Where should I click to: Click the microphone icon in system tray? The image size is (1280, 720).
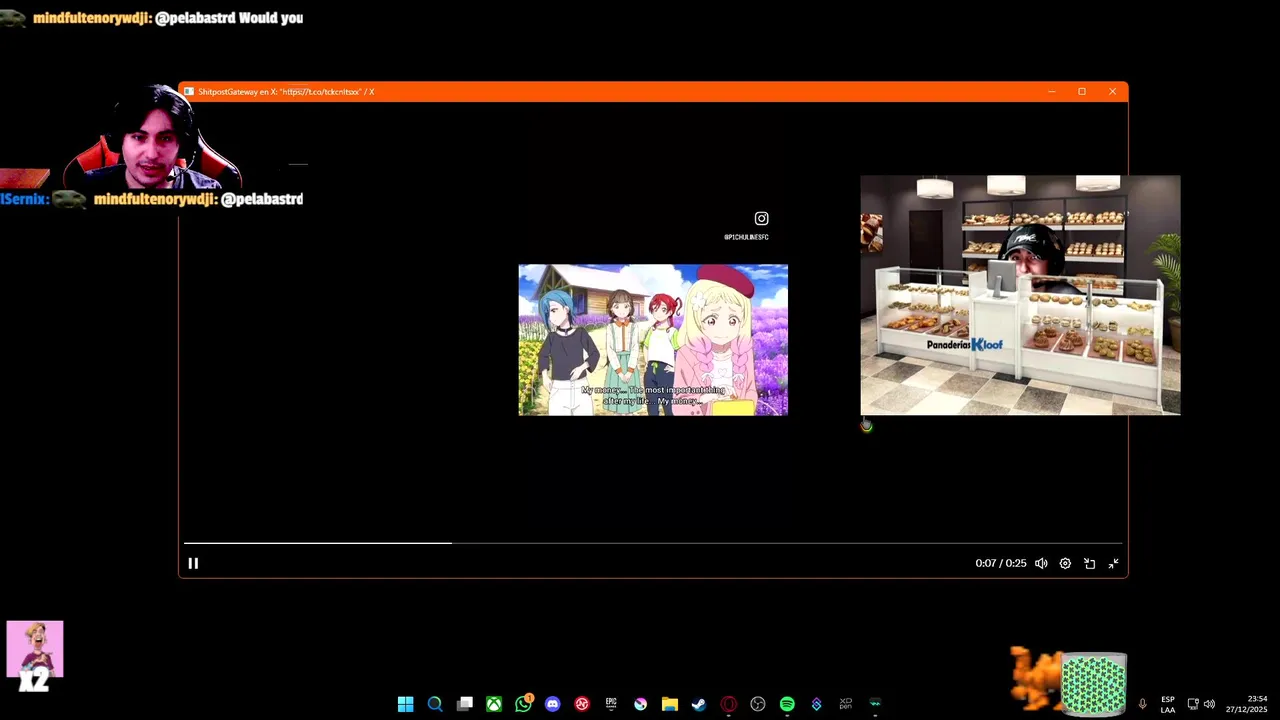1142,704
